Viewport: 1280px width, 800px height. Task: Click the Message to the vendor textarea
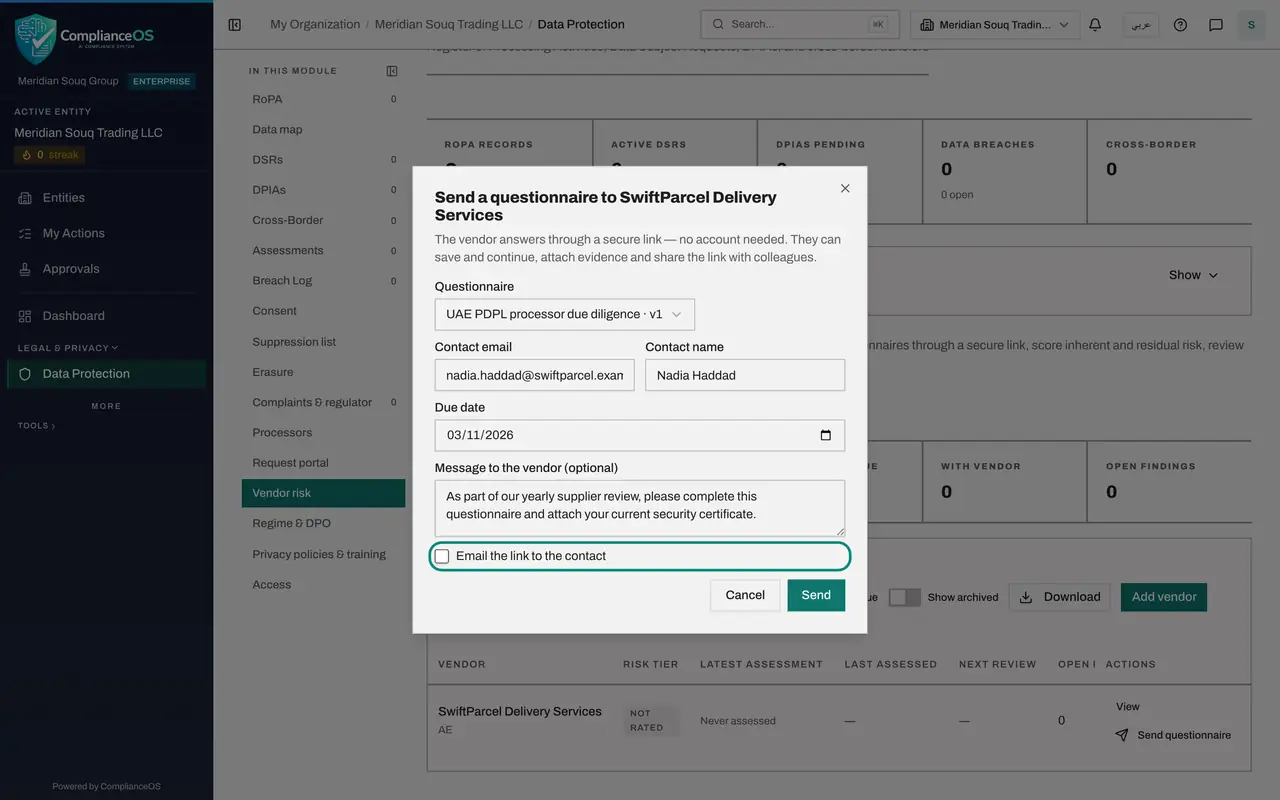pos(640,508)
